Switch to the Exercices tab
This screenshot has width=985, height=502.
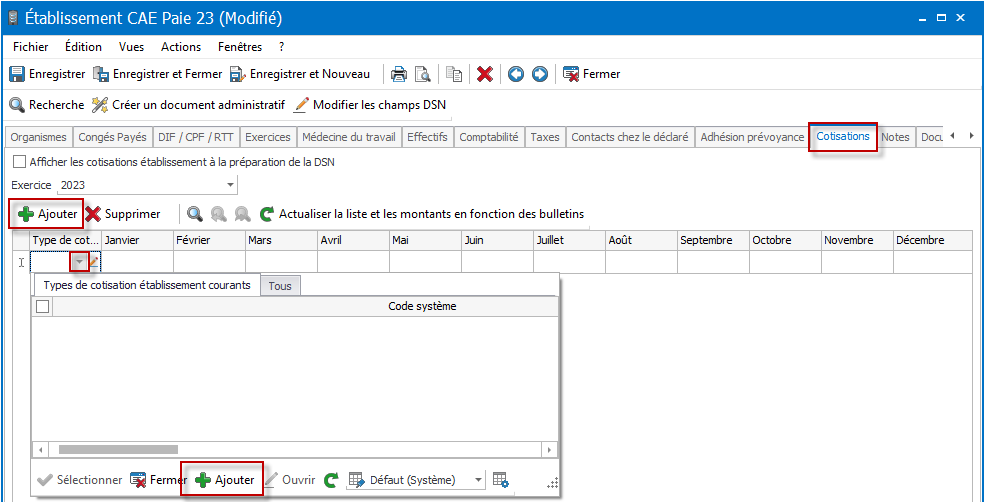tap(268, 137)
